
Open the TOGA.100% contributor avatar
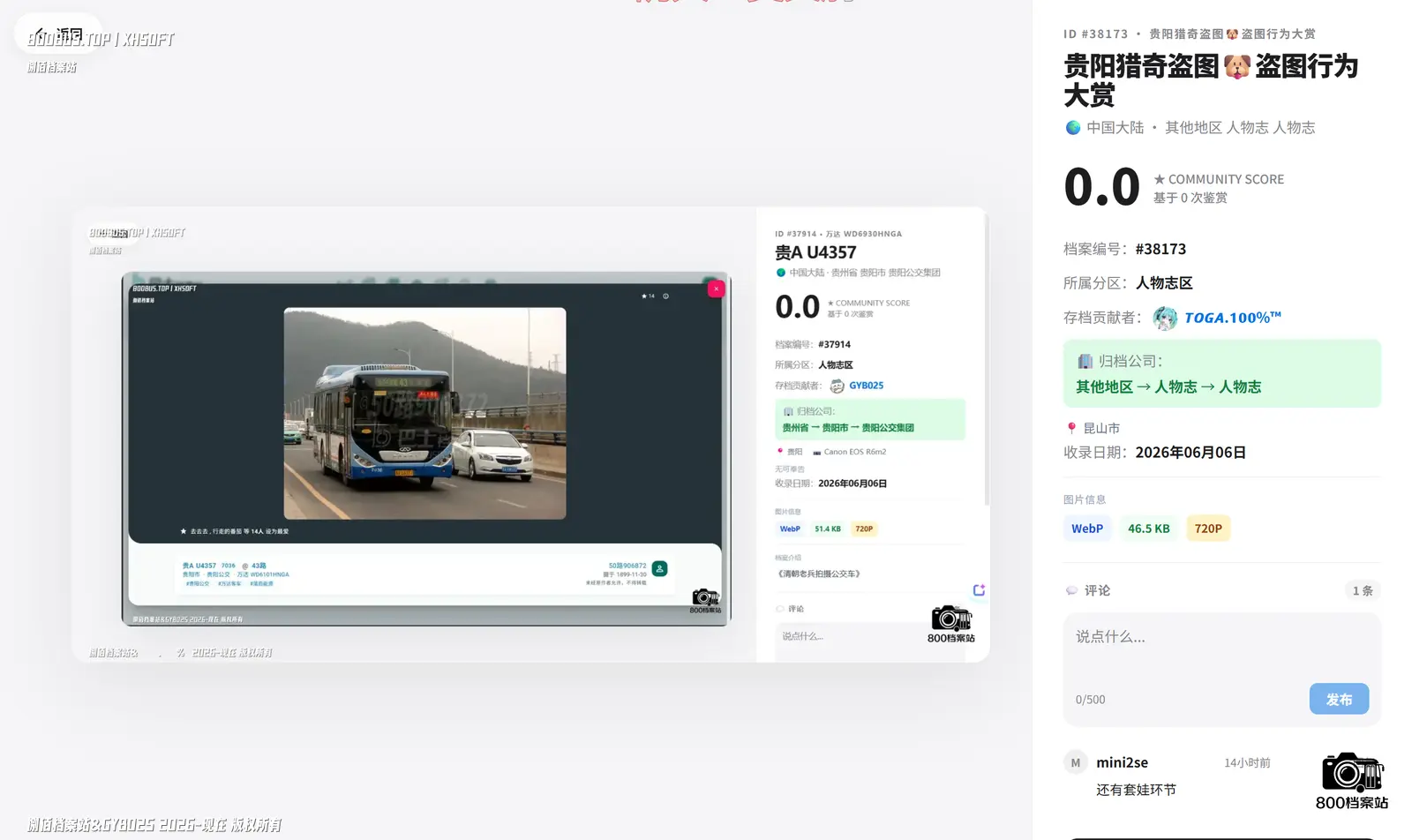tap(1165, 318)
